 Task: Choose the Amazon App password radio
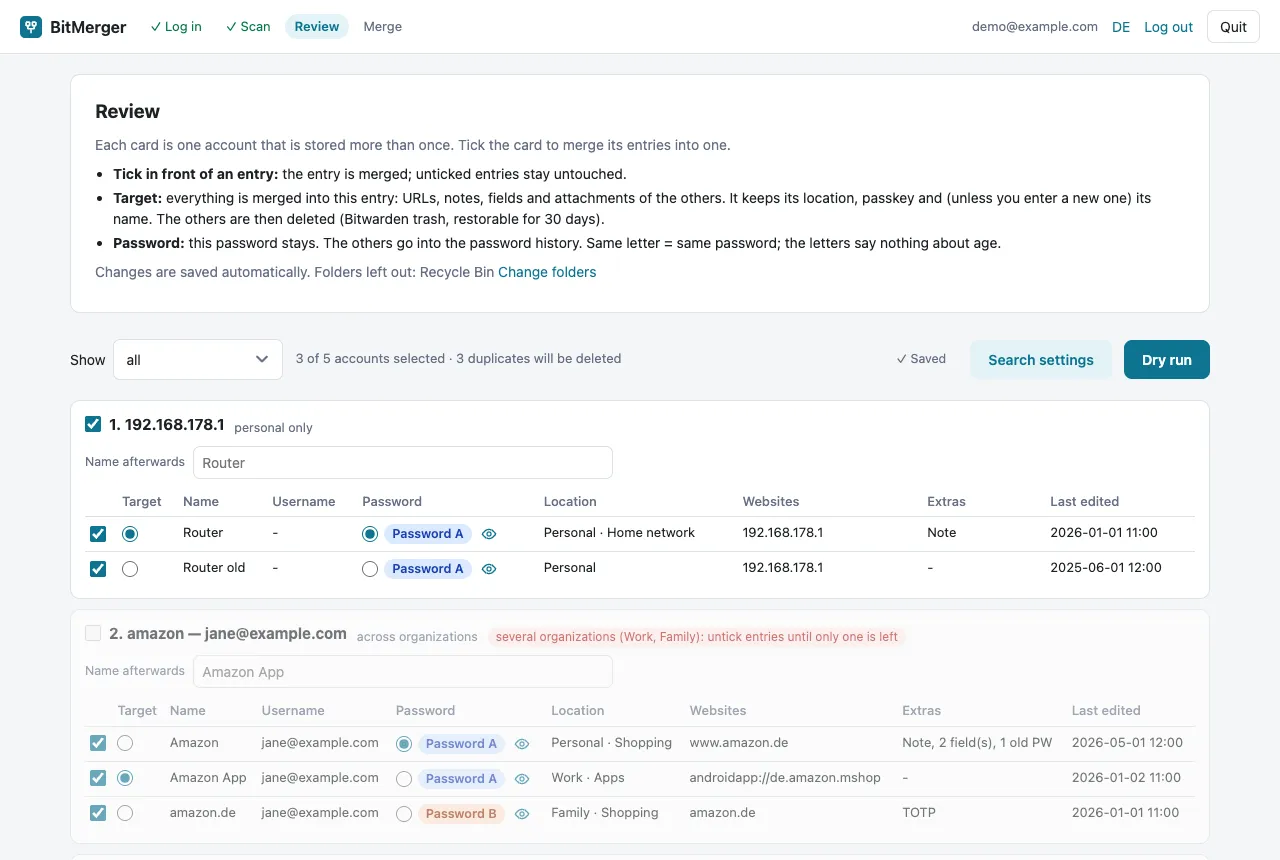click(x=404, y=779)
